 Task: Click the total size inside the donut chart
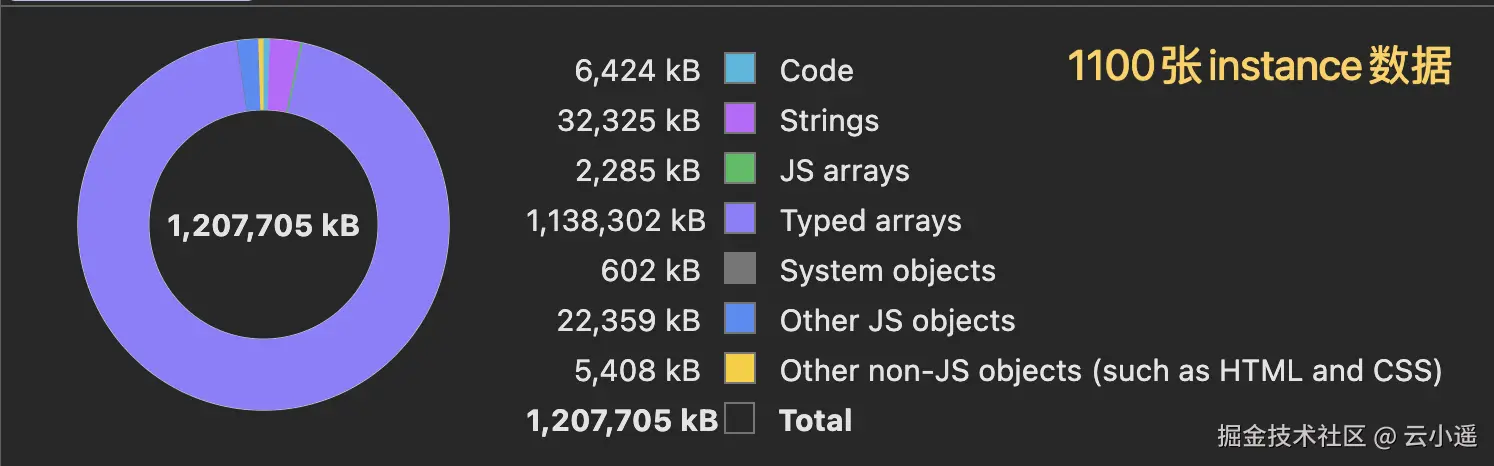click(263, 226)
